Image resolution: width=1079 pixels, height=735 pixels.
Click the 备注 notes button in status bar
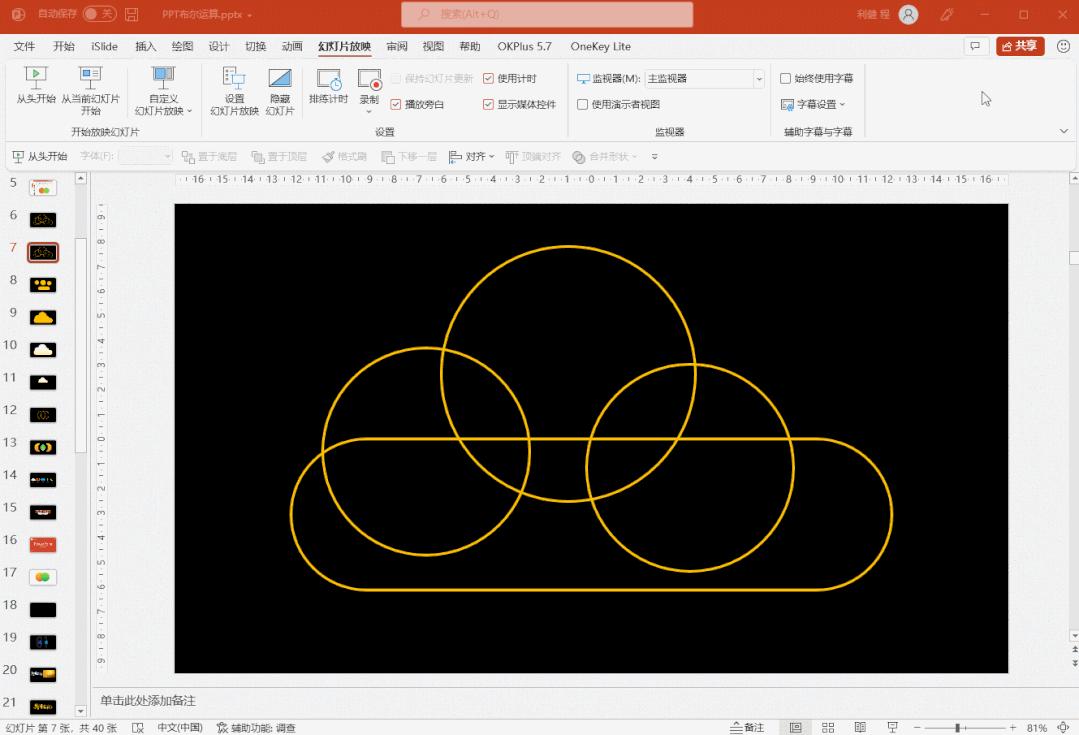[x=747, y=728]
